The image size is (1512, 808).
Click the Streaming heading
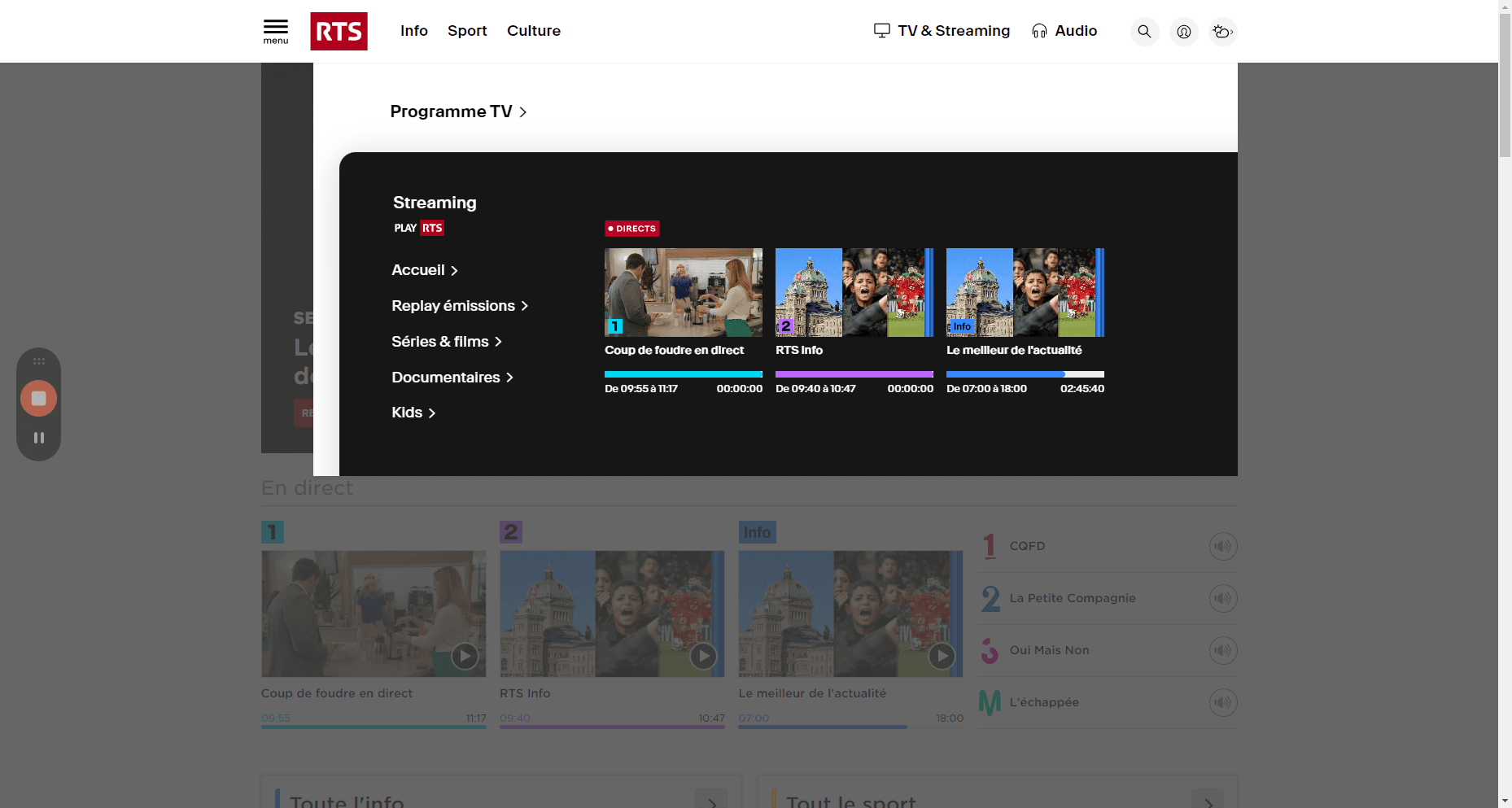click(x=435, y=203)
